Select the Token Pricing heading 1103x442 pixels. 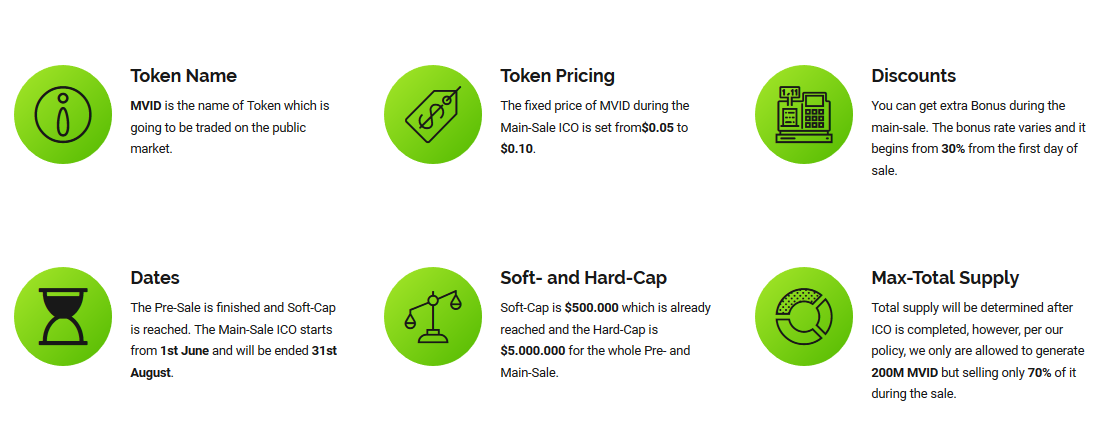tap(557, 75)
